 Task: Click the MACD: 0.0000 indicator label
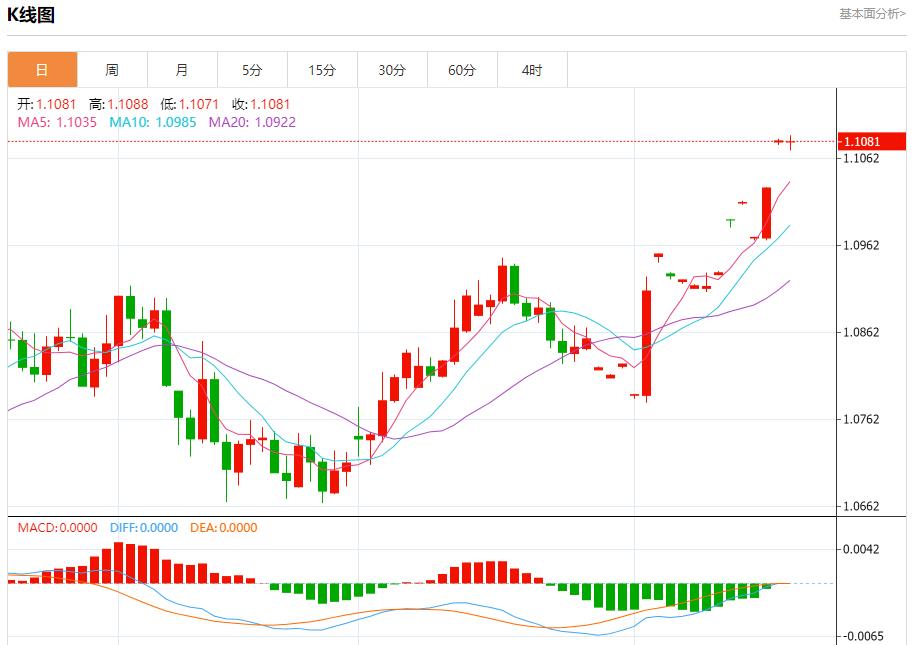[x=57, y=528]
